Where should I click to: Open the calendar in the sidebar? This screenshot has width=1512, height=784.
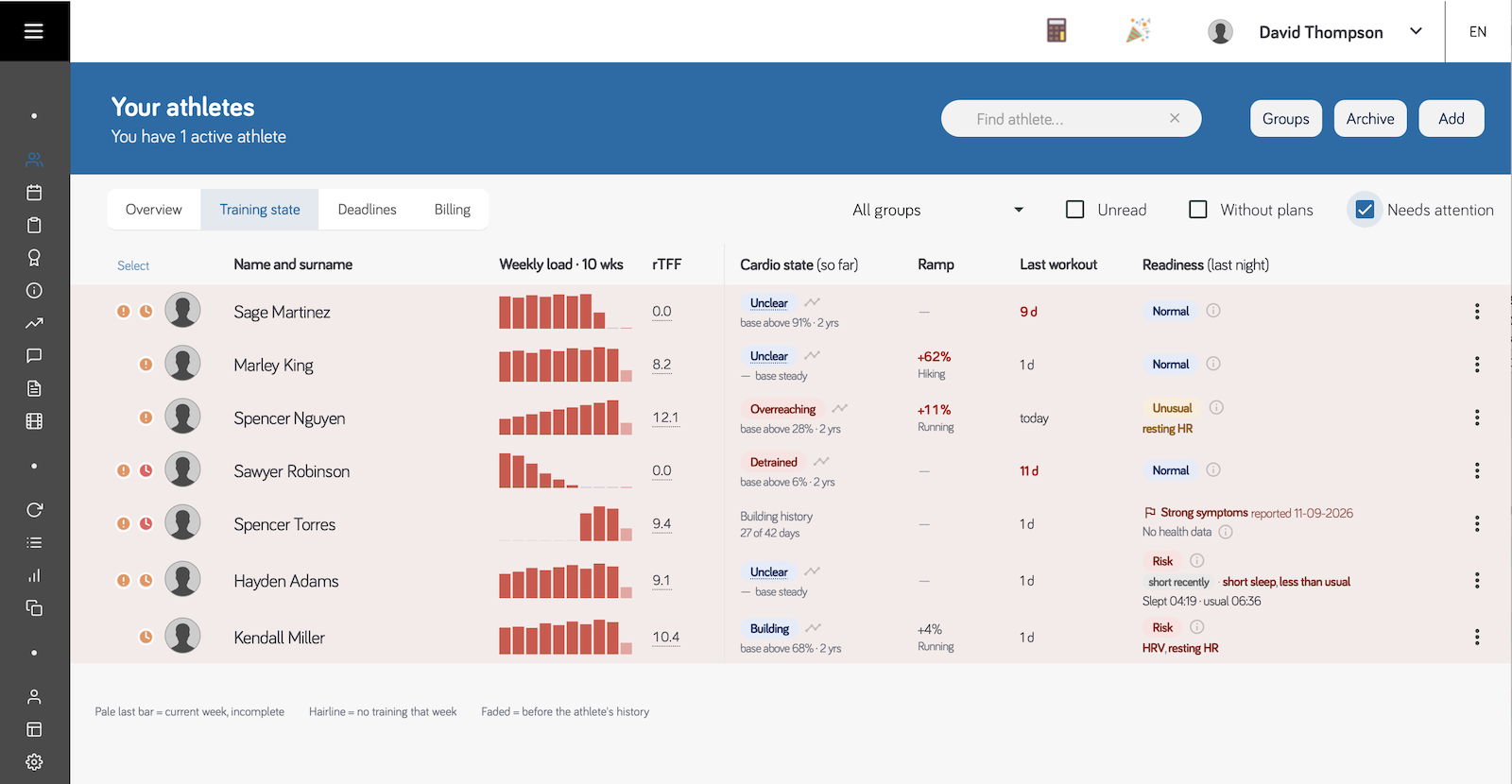(34, 193)
